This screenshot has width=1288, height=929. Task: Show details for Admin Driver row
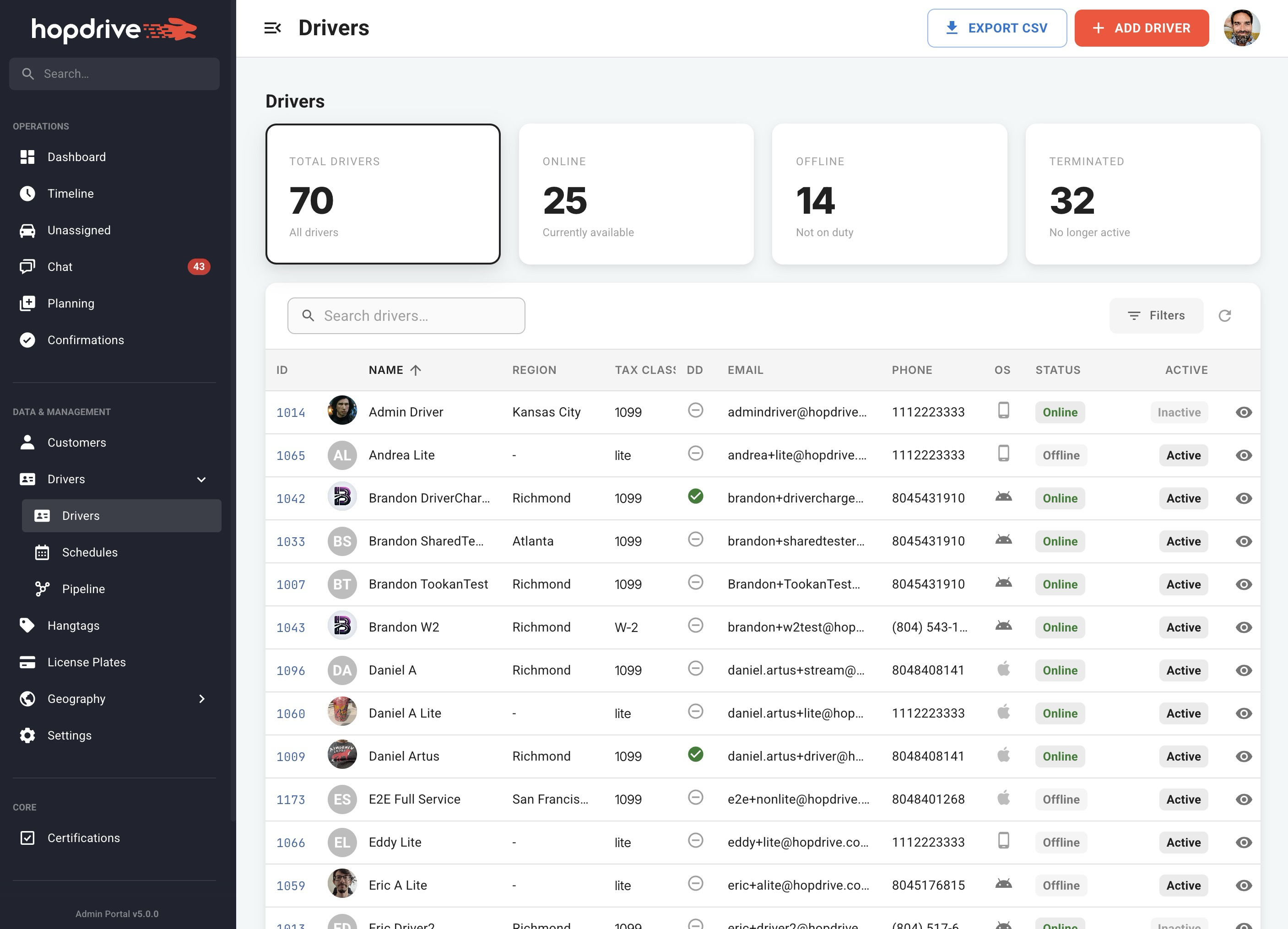coord(1244,412)
